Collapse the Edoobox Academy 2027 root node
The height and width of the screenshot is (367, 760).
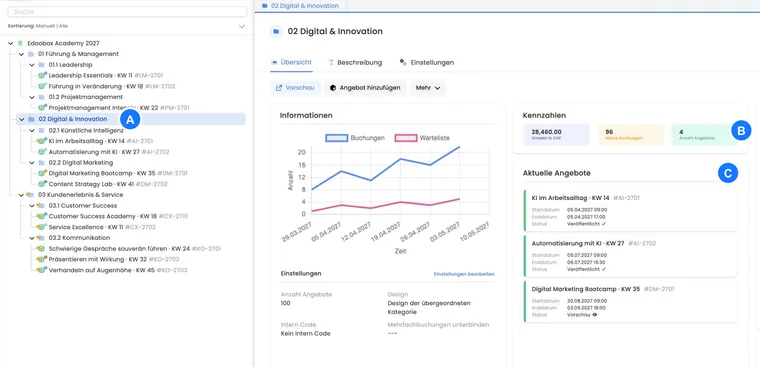(x=11, y=43)
